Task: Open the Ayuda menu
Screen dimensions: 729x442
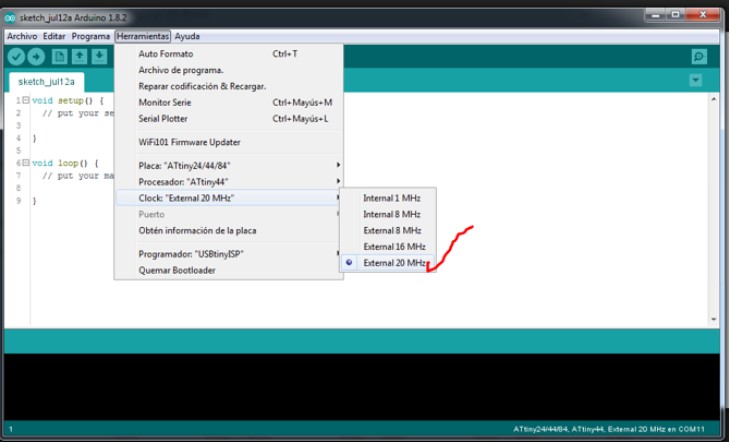Action: pos(187,36)
